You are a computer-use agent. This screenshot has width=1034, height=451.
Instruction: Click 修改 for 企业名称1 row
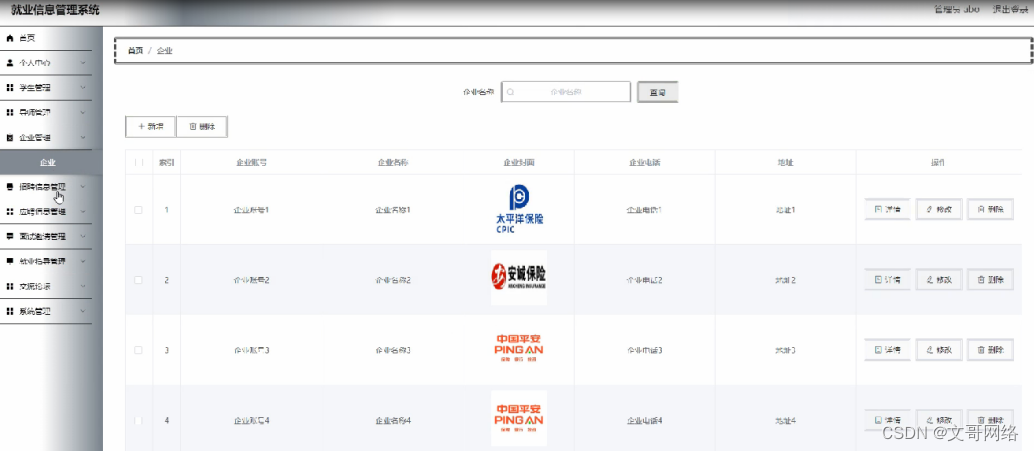click(939, 209)
